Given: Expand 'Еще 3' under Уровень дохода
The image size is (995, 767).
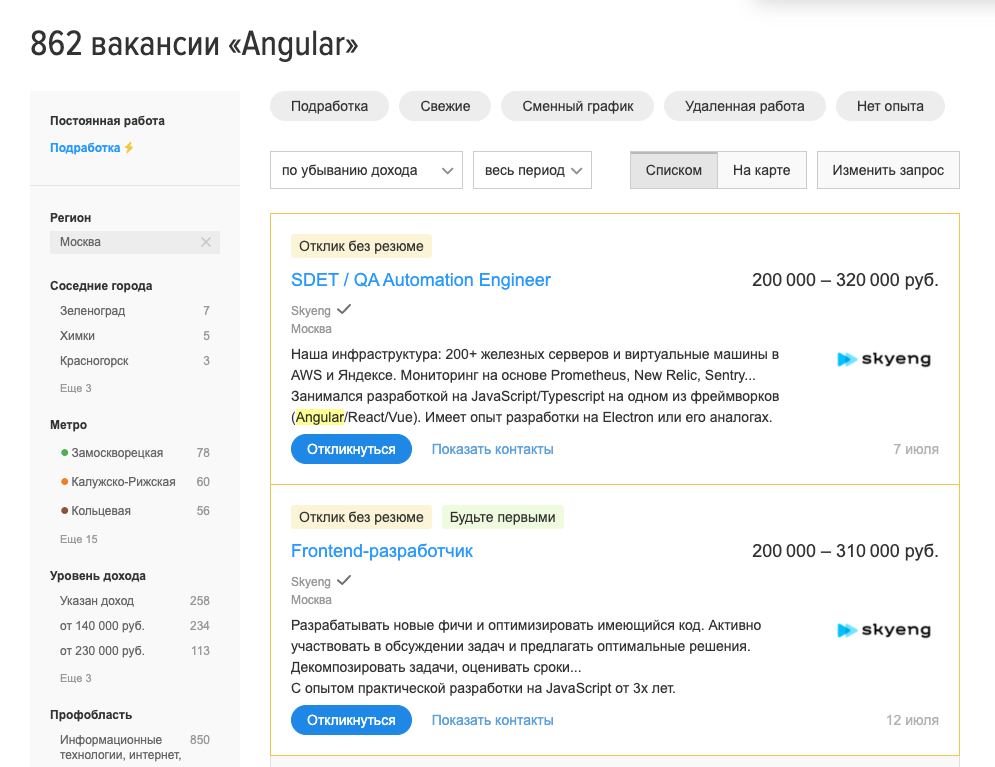Looking at the screenshot, I should [x=76, y=678].
